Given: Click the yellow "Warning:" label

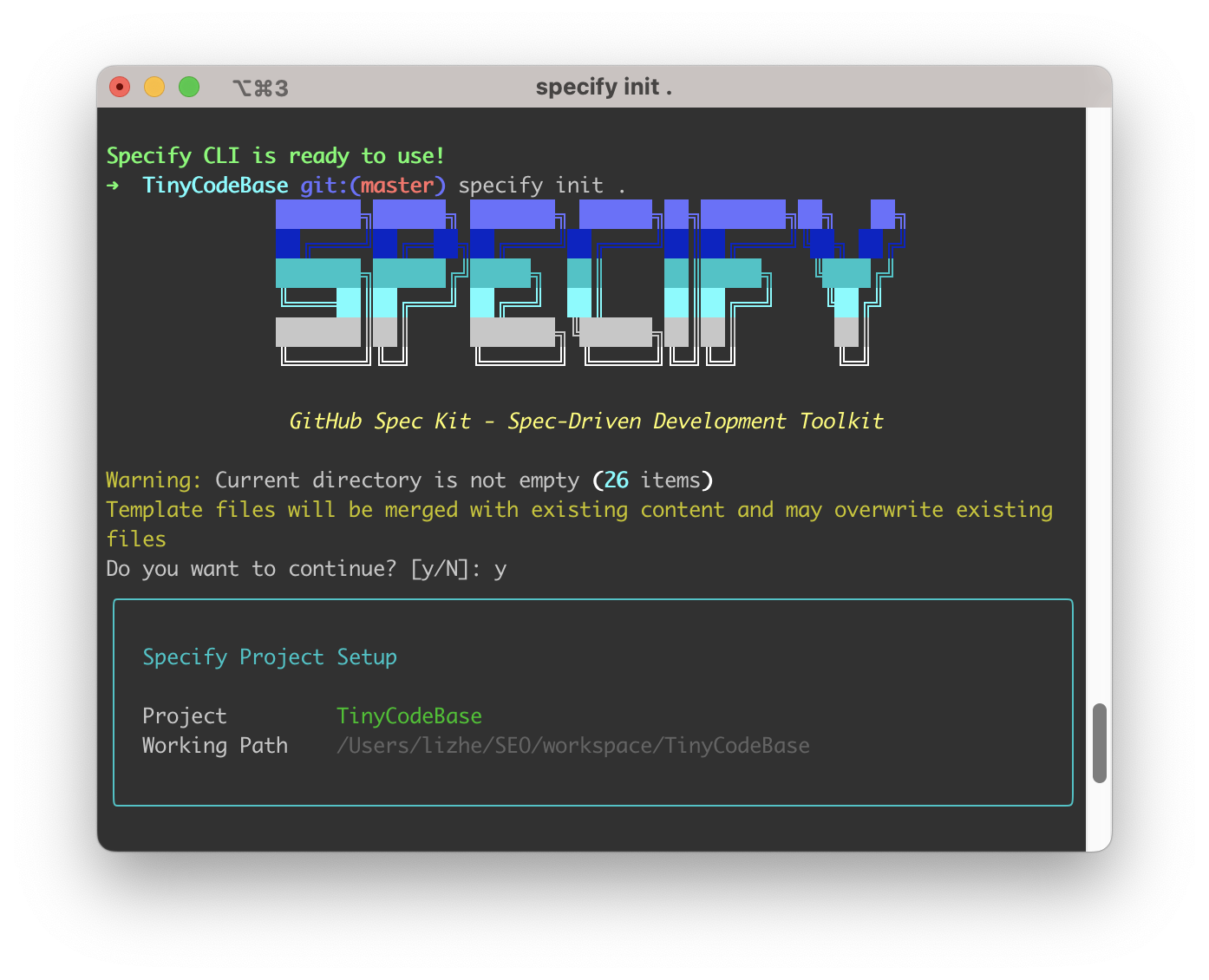Looking at the screenshot, I should click(x=154, y=480).
